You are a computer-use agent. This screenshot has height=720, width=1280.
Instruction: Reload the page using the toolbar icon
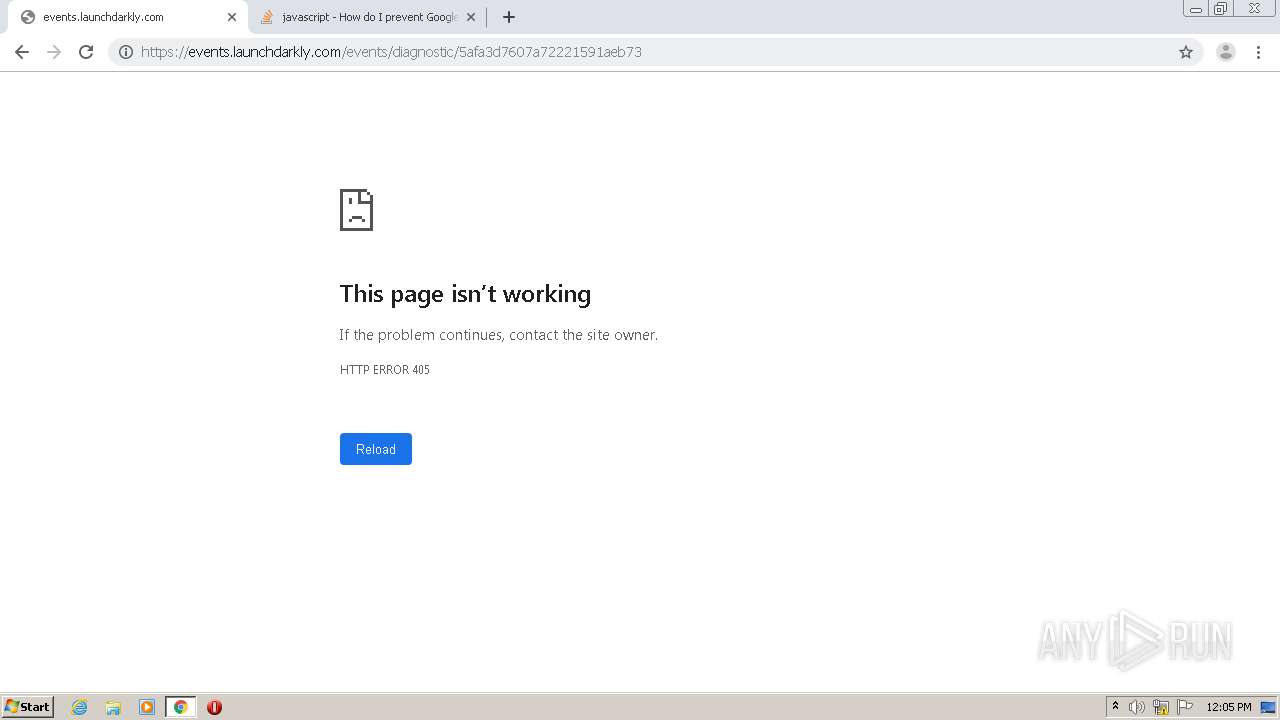[86, 52]
